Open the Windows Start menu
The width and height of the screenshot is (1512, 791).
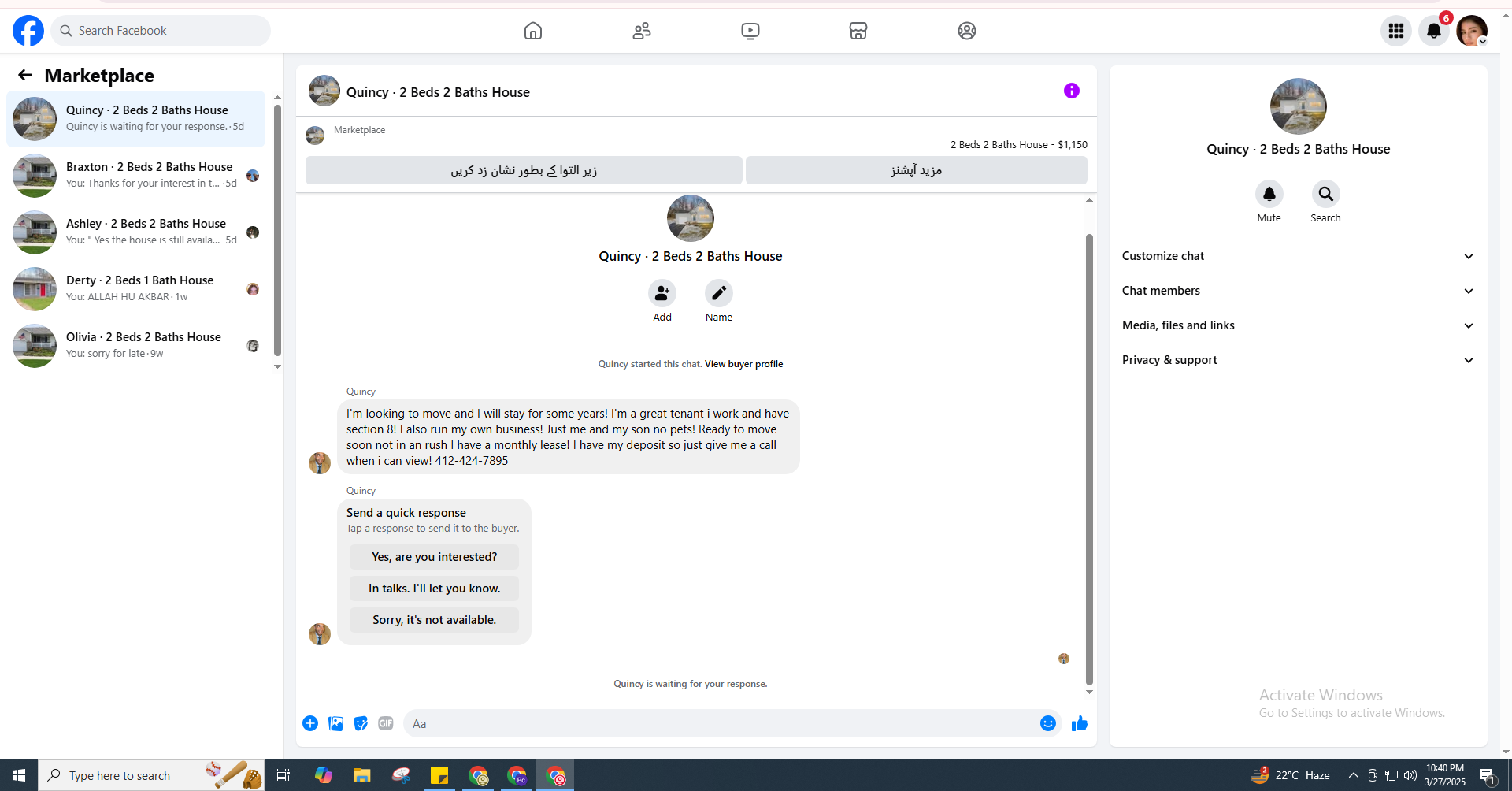[19, 775]
